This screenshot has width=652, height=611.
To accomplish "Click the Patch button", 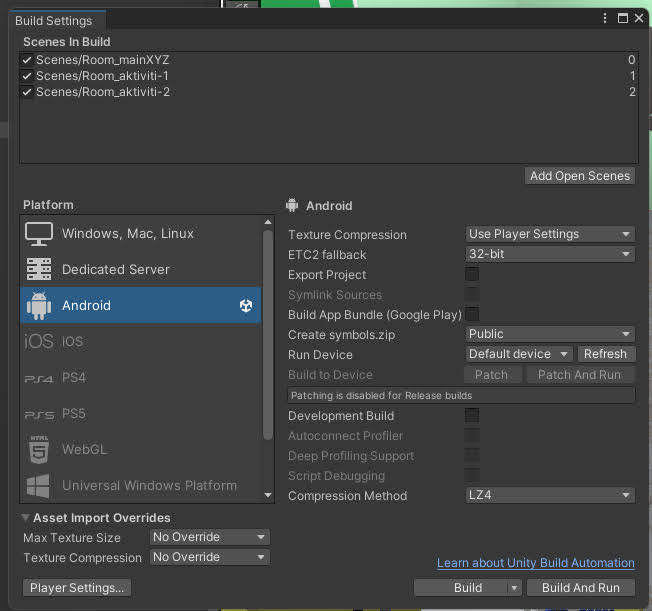I will click(x=491, y=375).
